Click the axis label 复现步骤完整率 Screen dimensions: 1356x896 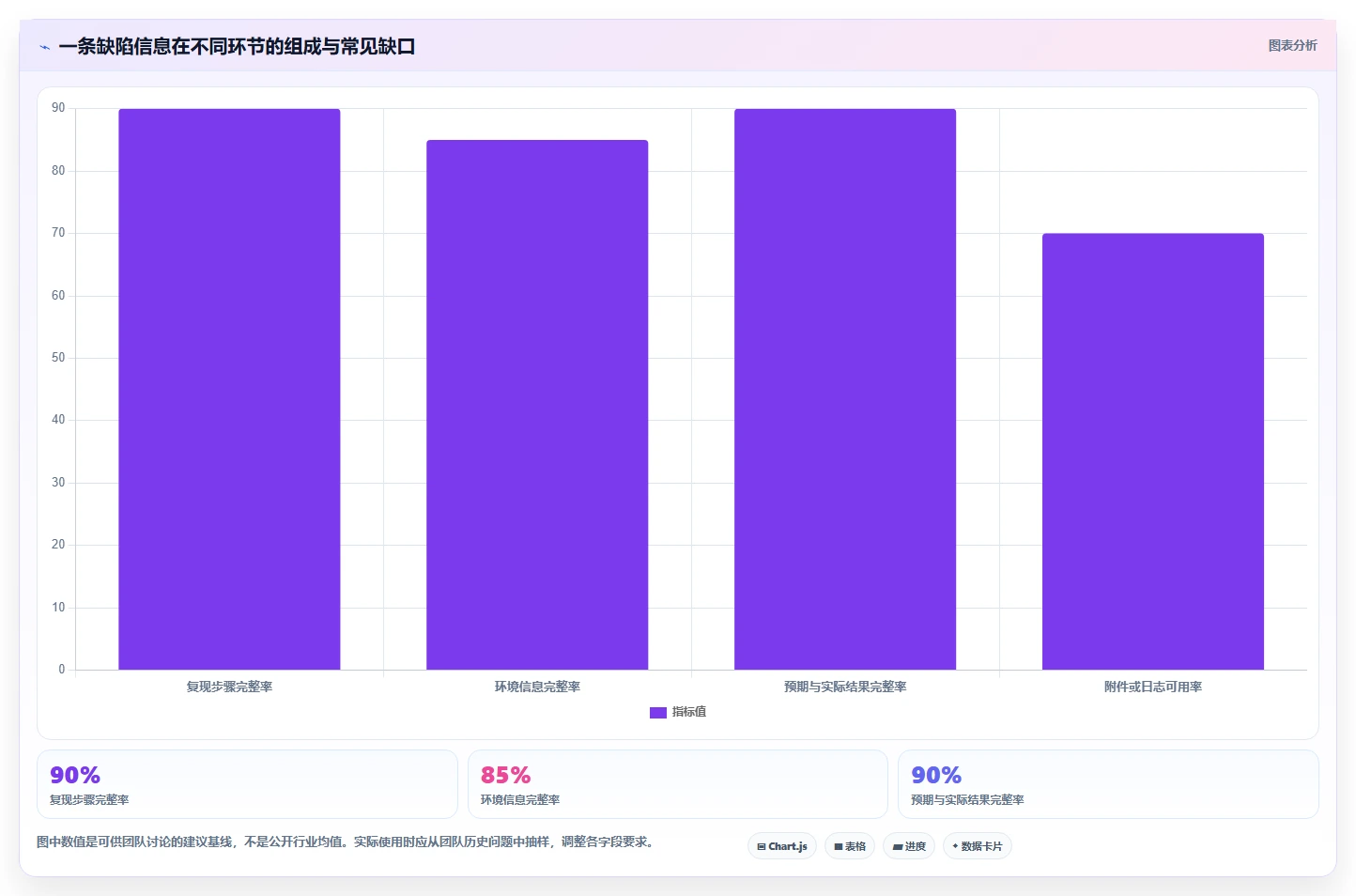click(x=229, y=687)
